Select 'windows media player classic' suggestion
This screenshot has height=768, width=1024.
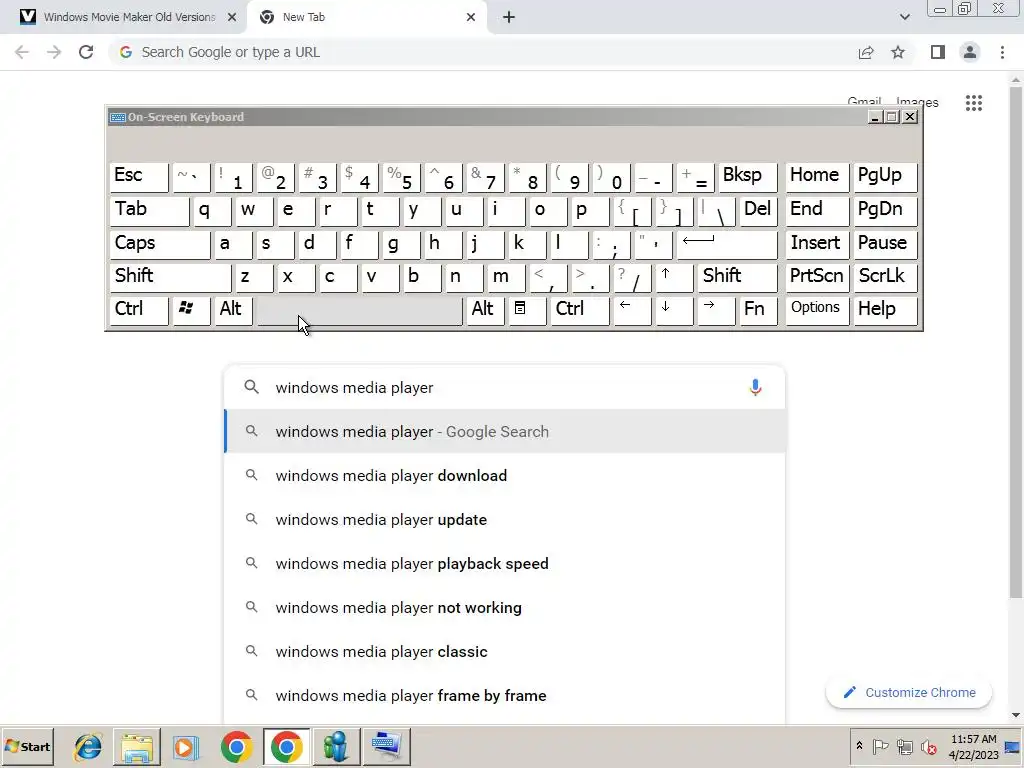pyautogui.click(x=505, y=652)
